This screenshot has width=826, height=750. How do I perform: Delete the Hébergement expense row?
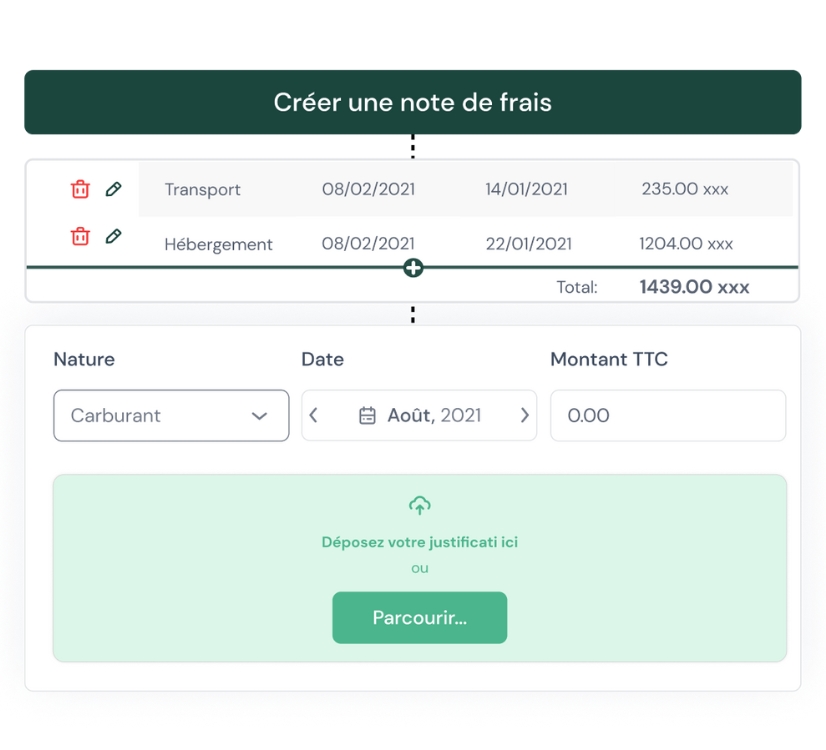pyautogui.click(x=80, y=236)
